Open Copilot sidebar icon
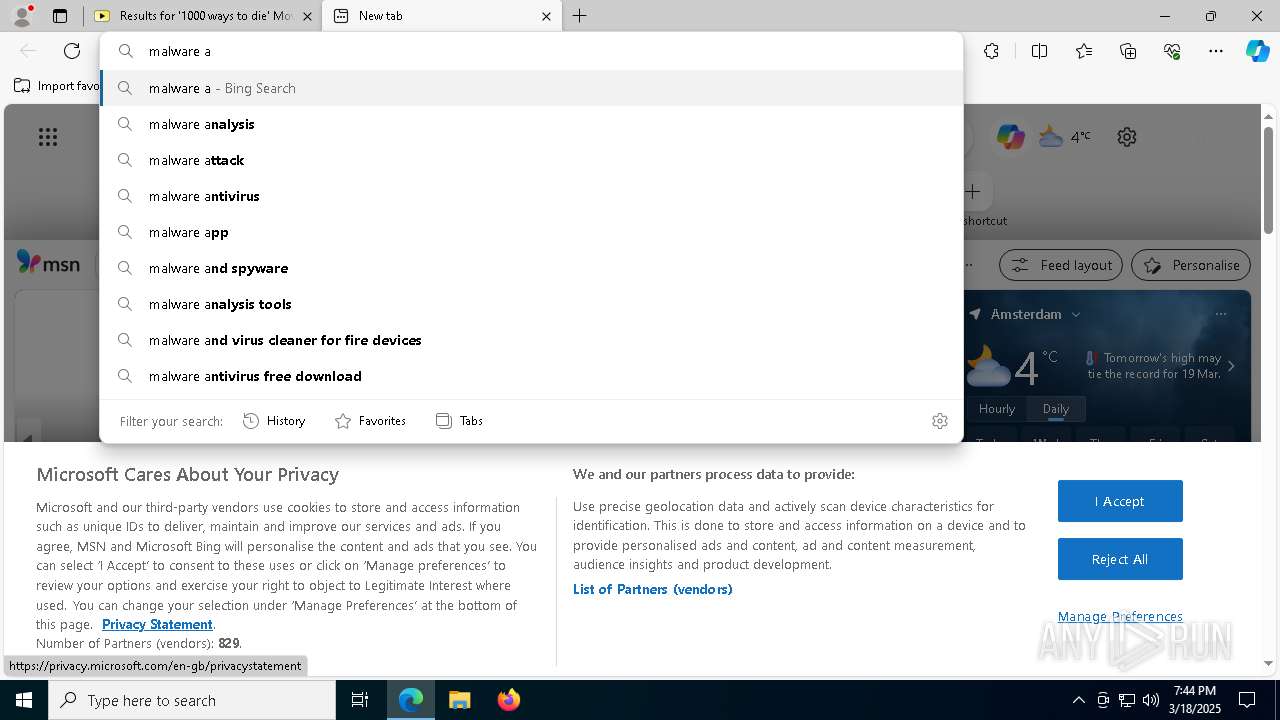Image resolution: width=1280 pixels, height=720 pixels. click(x=1257, y=51)
